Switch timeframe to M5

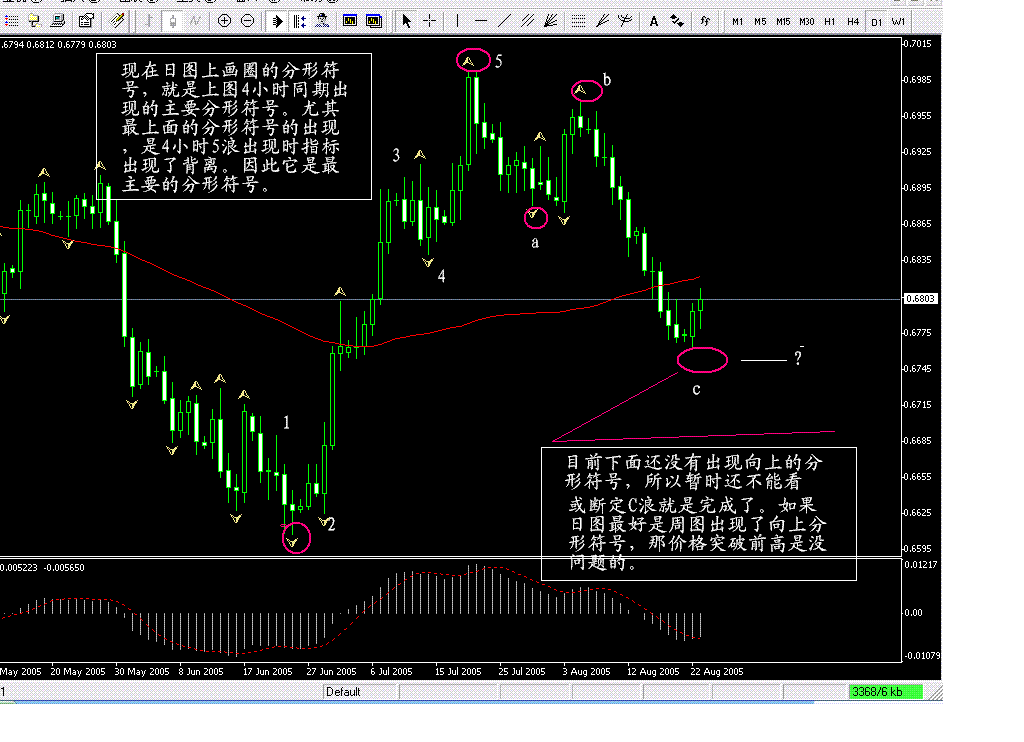pyautogui.click(x=760, y=22)
